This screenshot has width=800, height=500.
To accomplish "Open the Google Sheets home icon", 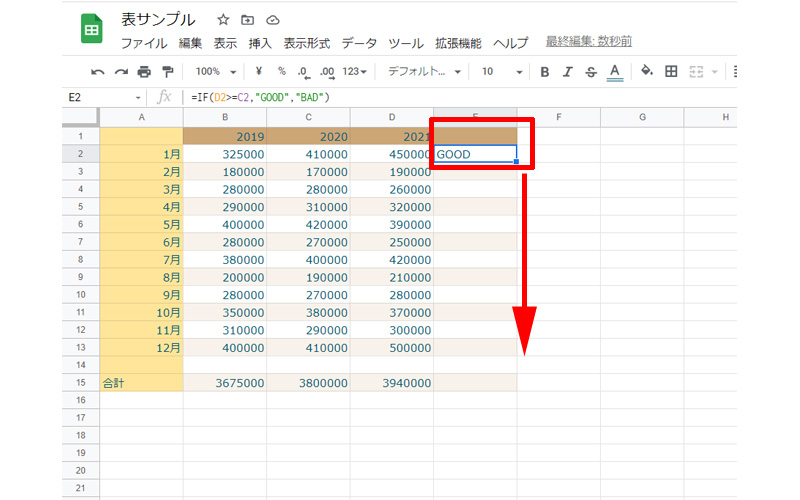I will (x=92, y=29).
